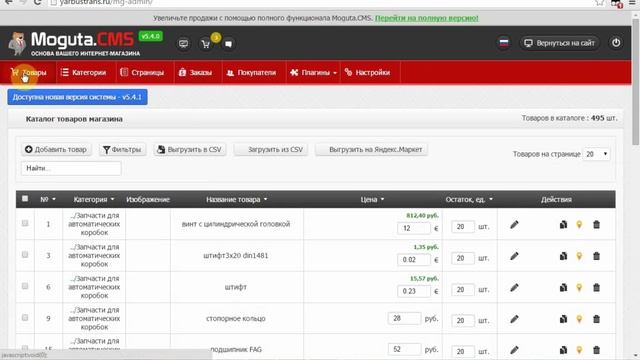
Task: Check the select-all checkbox in table header
Action: point(25,199)
